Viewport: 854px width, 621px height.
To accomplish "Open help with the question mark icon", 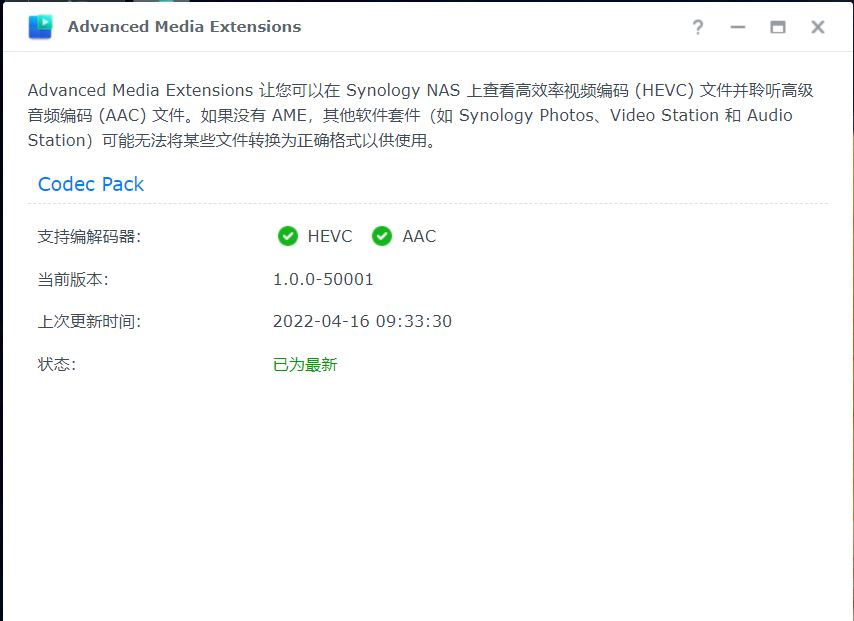I will coord(698,27).
